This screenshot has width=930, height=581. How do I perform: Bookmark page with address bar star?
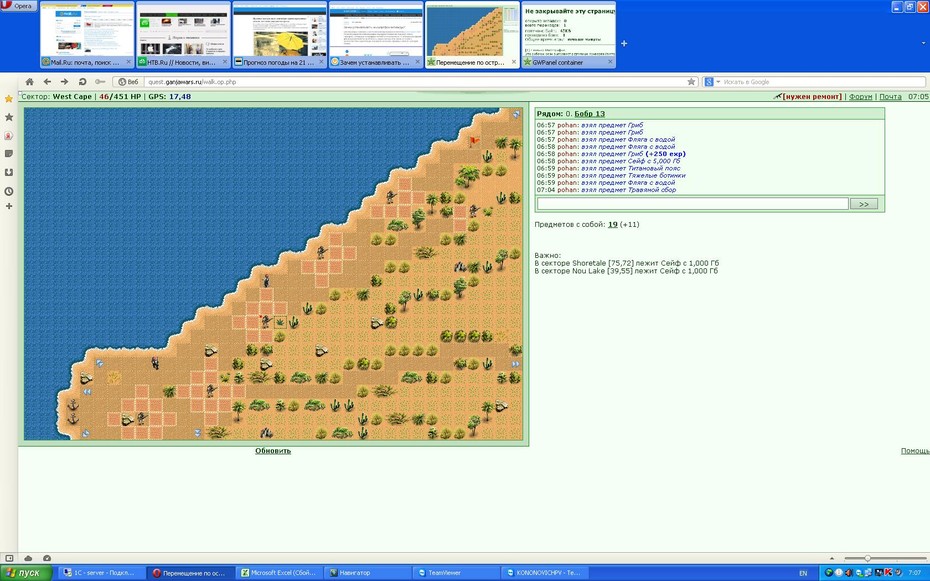click(x=691, y=82)
